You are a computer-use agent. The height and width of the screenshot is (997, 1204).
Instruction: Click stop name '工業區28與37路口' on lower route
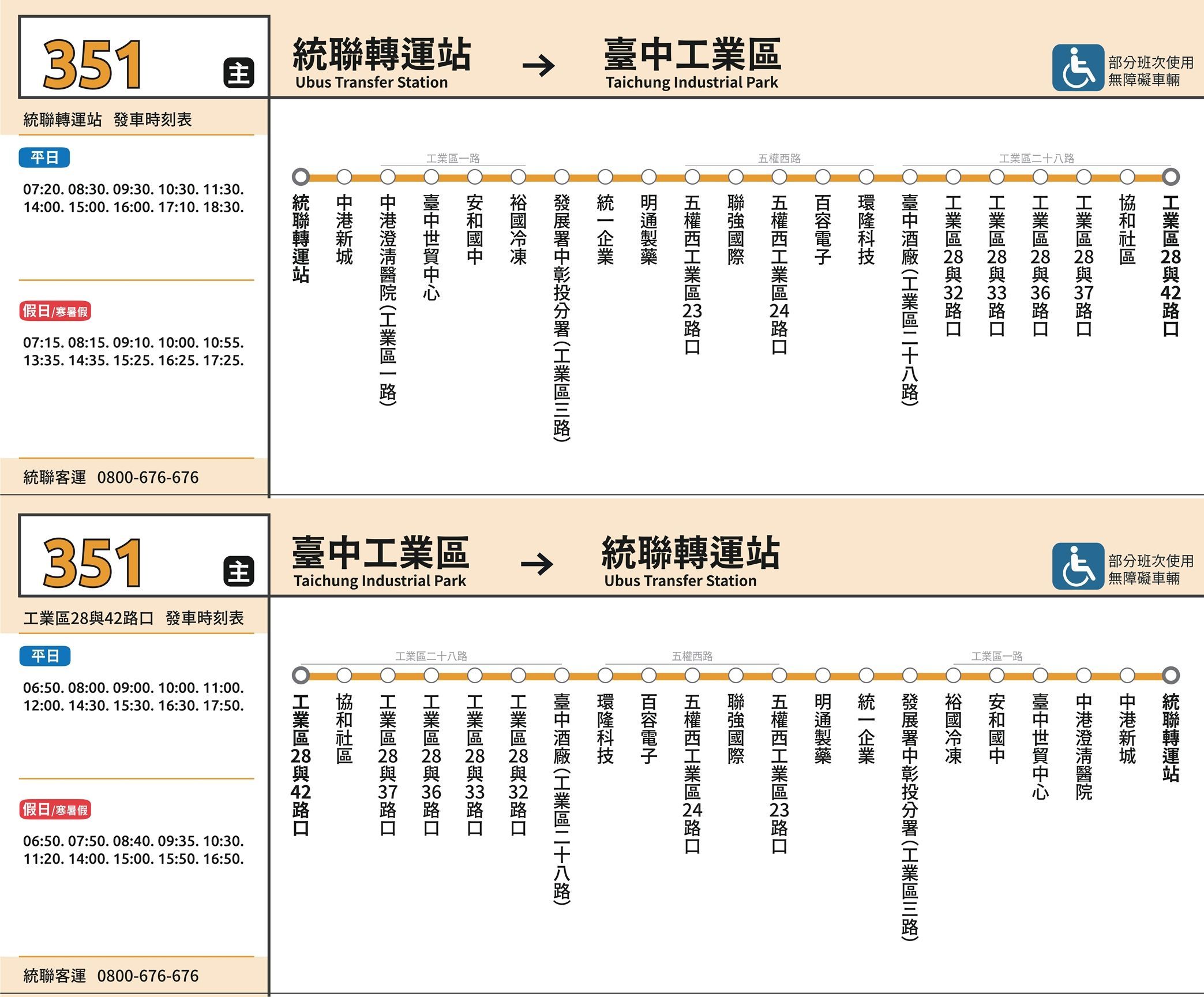click(x=388, y=764)
